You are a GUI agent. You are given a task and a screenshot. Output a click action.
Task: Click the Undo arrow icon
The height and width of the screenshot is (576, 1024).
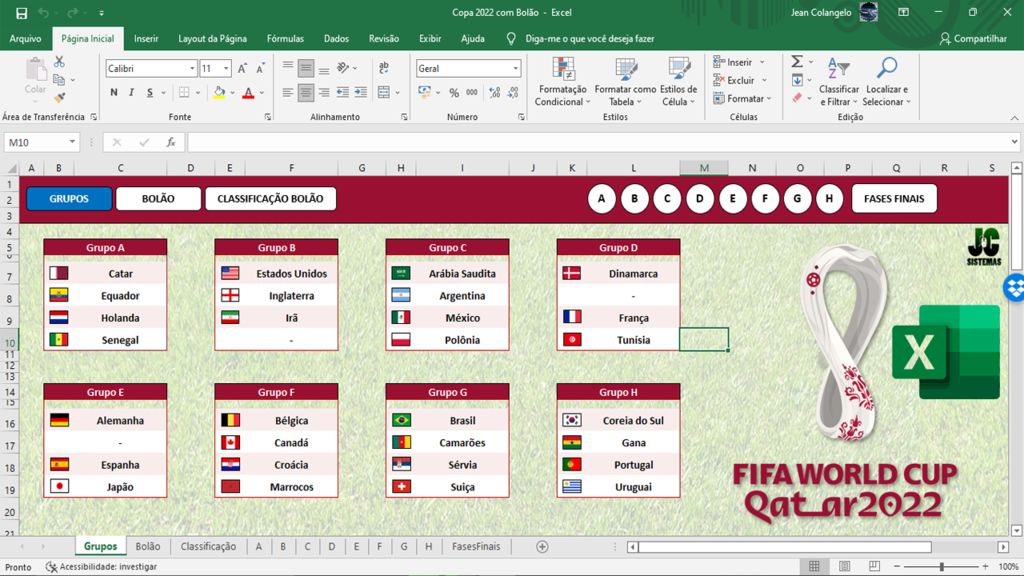pyautogui.click(x=44, y=12)
